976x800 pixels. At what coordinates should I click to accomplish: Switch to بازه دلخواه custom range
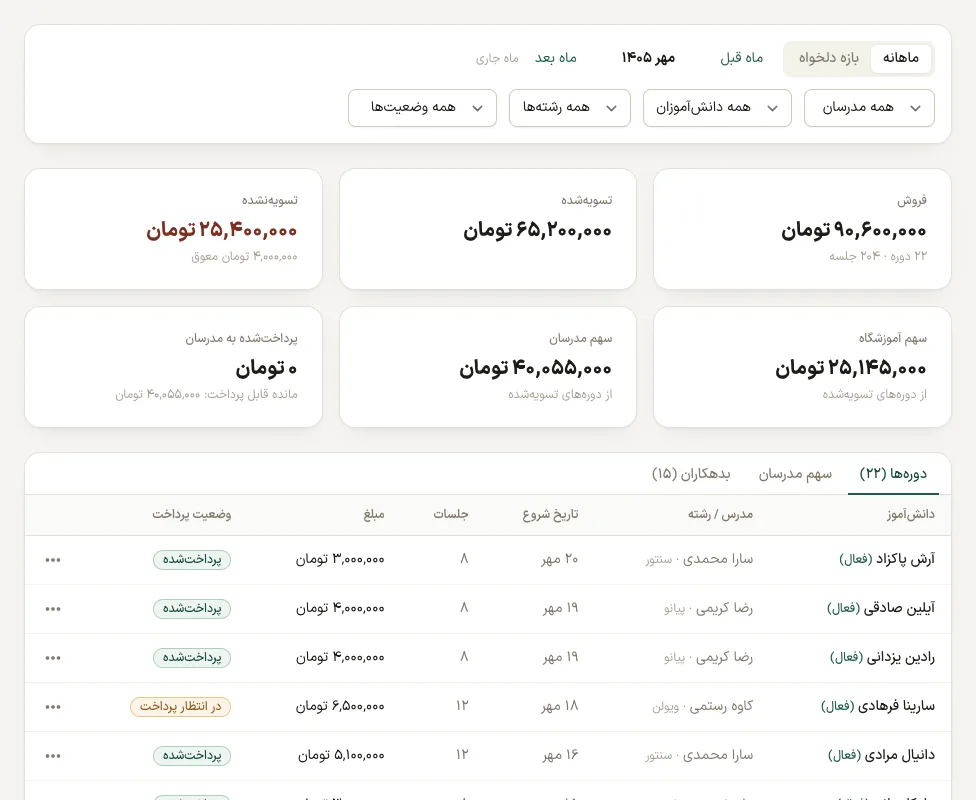[828, 59]
